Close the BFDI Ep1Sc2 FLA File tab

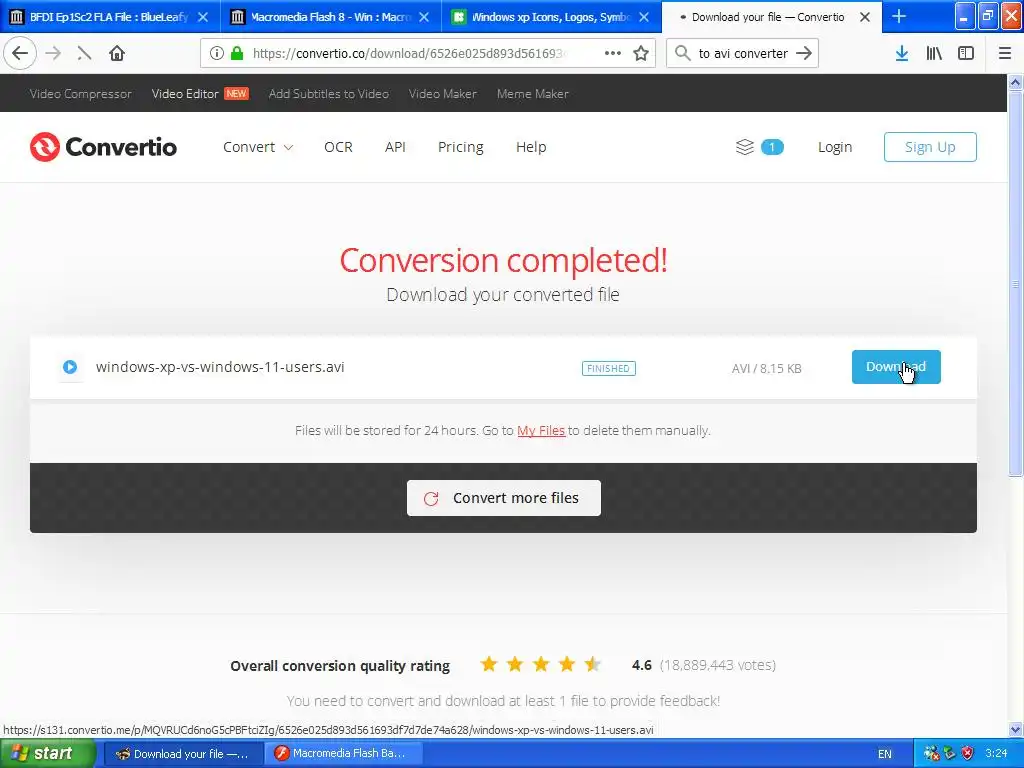click(203, 17)
